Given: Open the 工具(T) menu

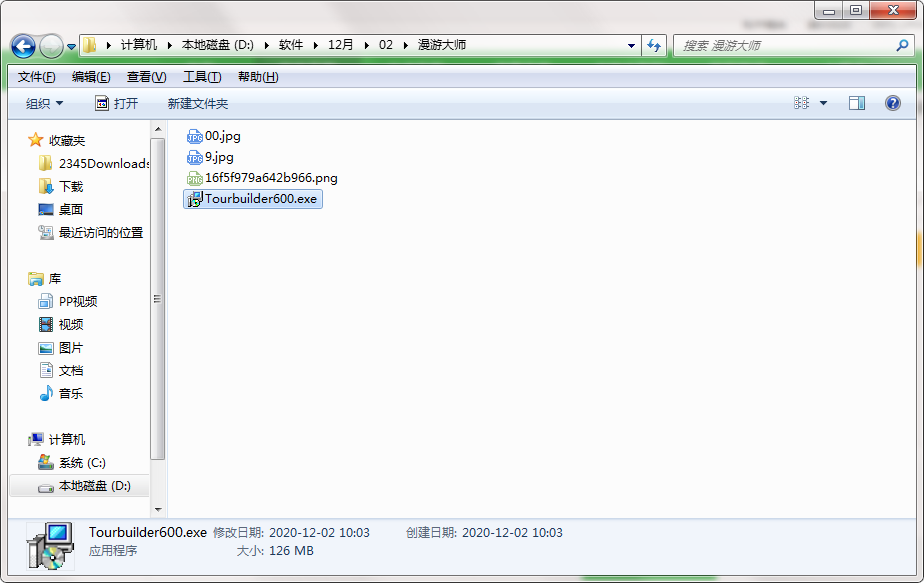Looking at the screenshot, I should [202, 77].
